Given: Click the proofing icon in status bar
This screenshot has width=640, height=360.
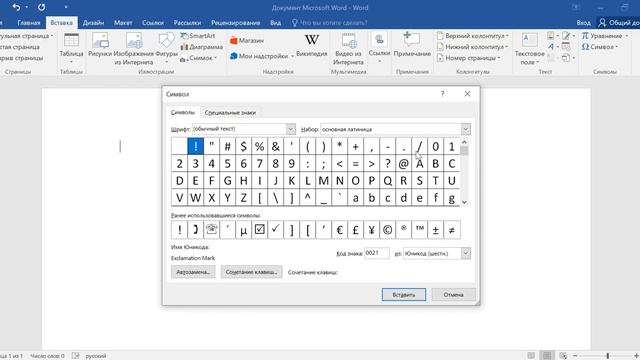Looking at the screenshot, I should (75, 356).
